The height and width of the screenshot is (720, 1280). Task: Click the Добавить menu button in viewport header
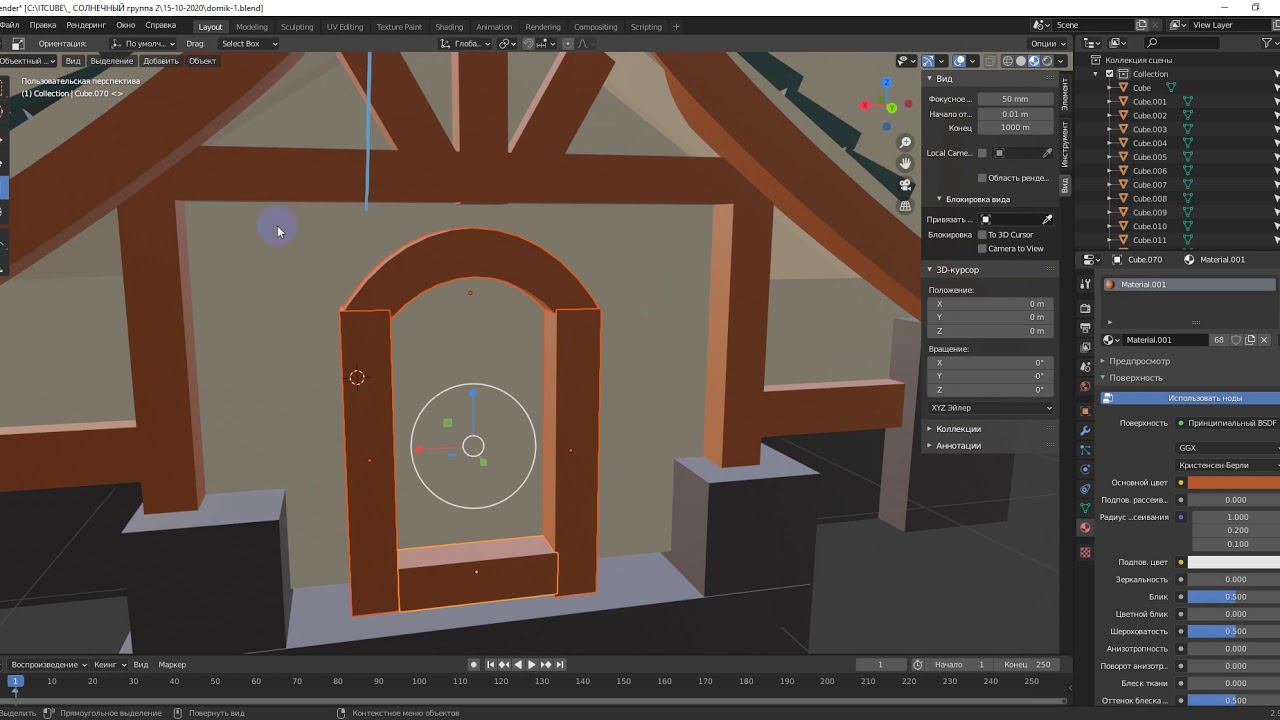[x=160, y=61]
